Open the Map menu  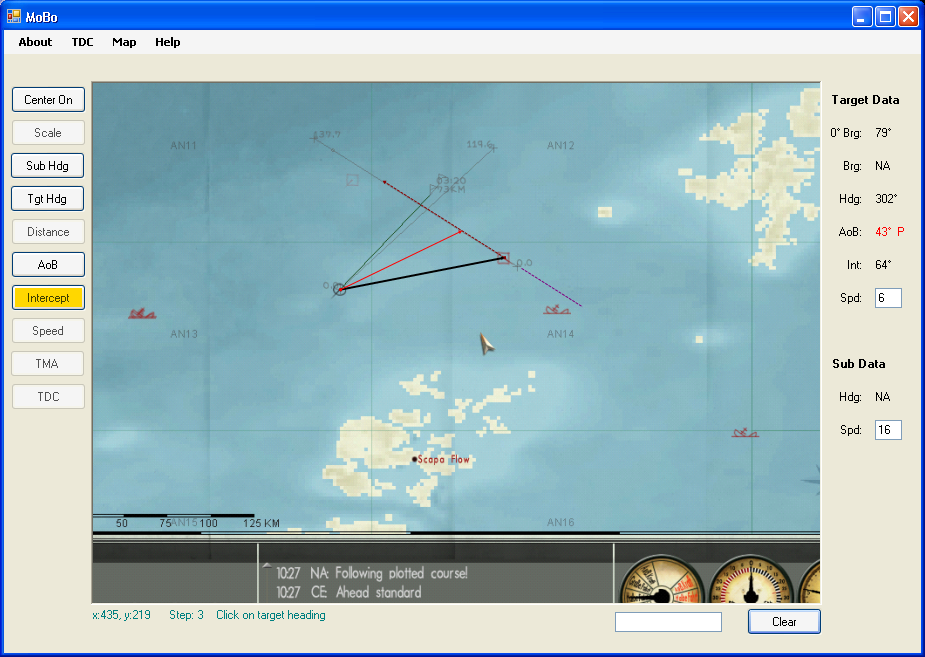click(124, 42)
